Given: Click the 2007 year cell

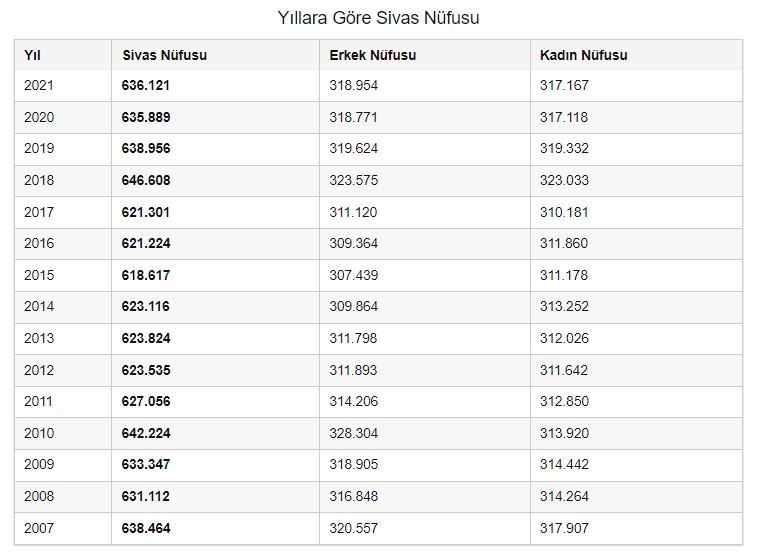Looking at the screenshot, I should click(x=39, y=528).
